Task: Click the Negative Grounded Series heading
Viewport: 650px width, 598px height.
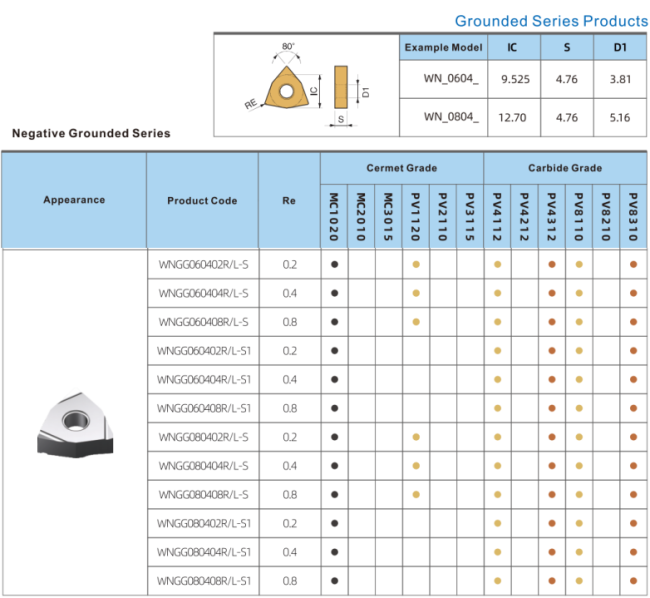Action: 91,133
